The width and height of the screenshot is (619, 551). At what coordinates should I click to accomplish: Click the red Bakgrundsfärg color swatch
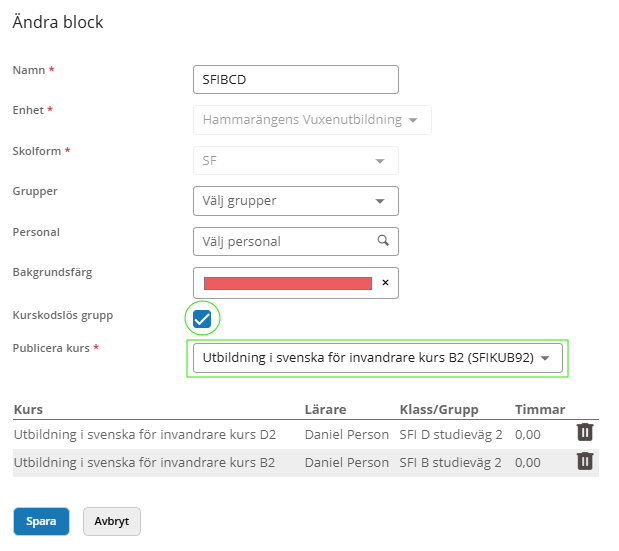click(x=287, y=284)
